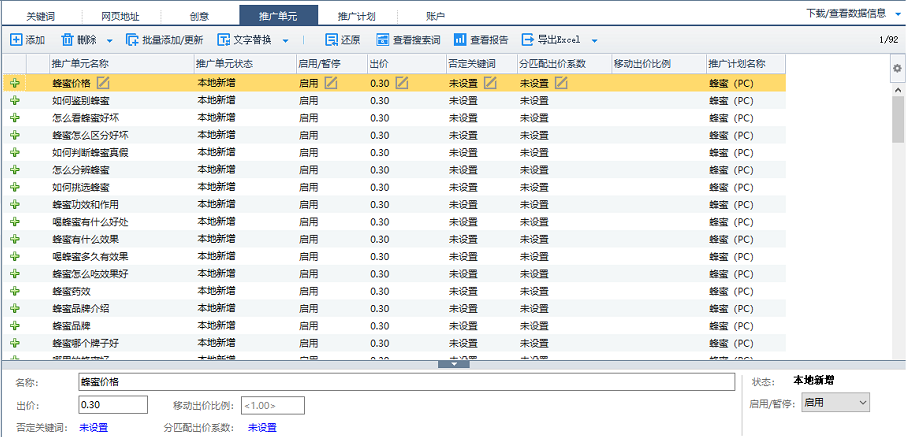Click edit pencil beside 分匹配出价系数 未设置 in selected row

561,83
